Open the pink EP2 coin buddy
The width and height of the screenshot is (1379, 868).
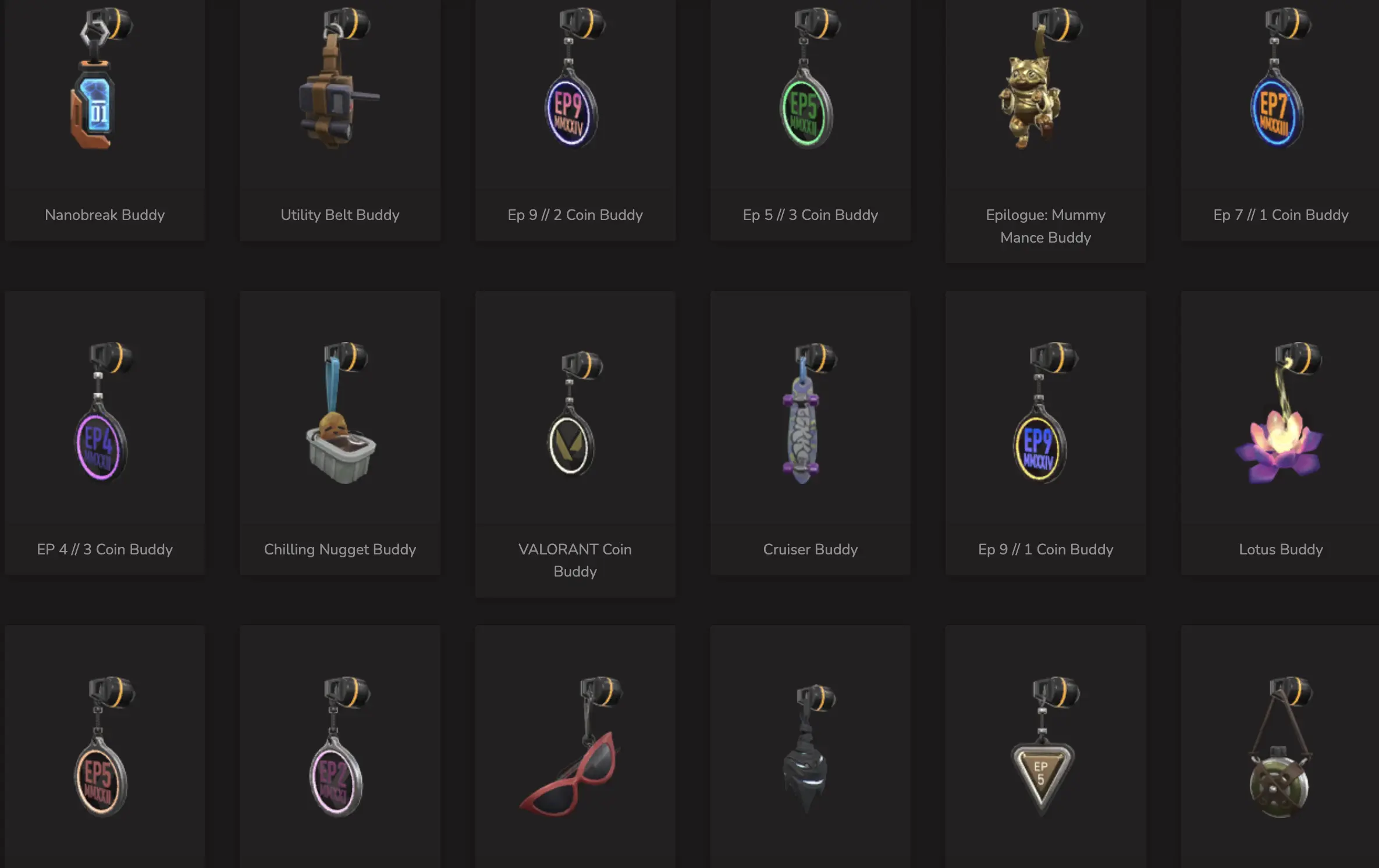[339, 748]
